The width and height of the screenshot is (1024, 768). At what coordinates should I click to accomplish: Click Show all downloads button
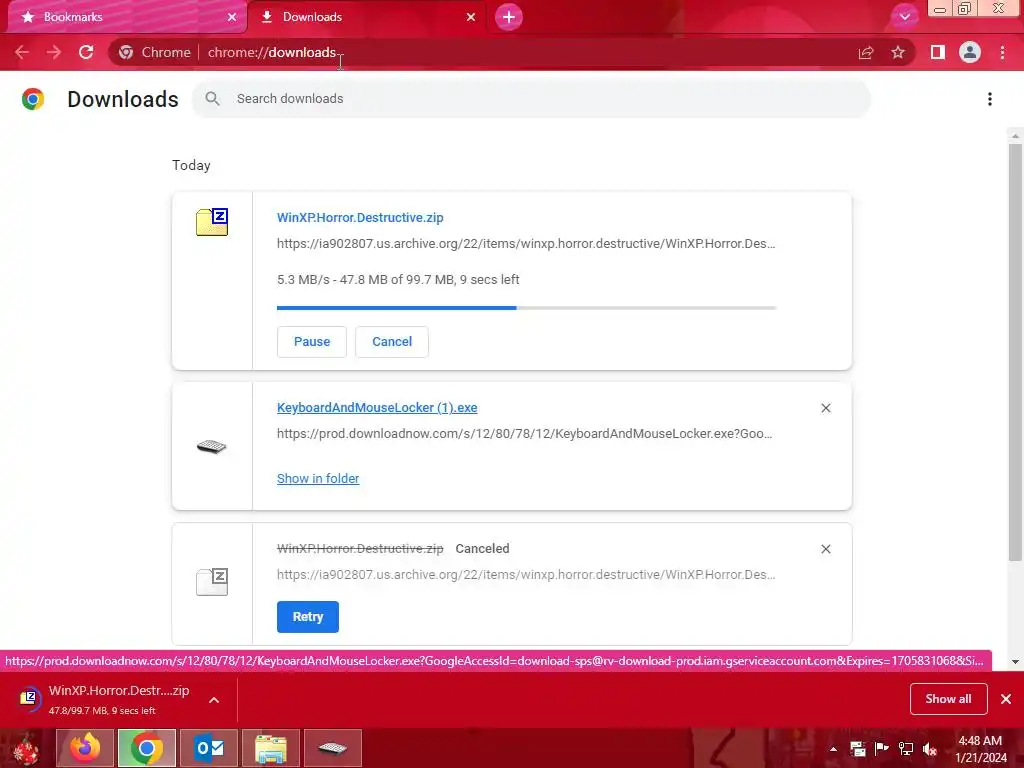(x=948, y=699)
